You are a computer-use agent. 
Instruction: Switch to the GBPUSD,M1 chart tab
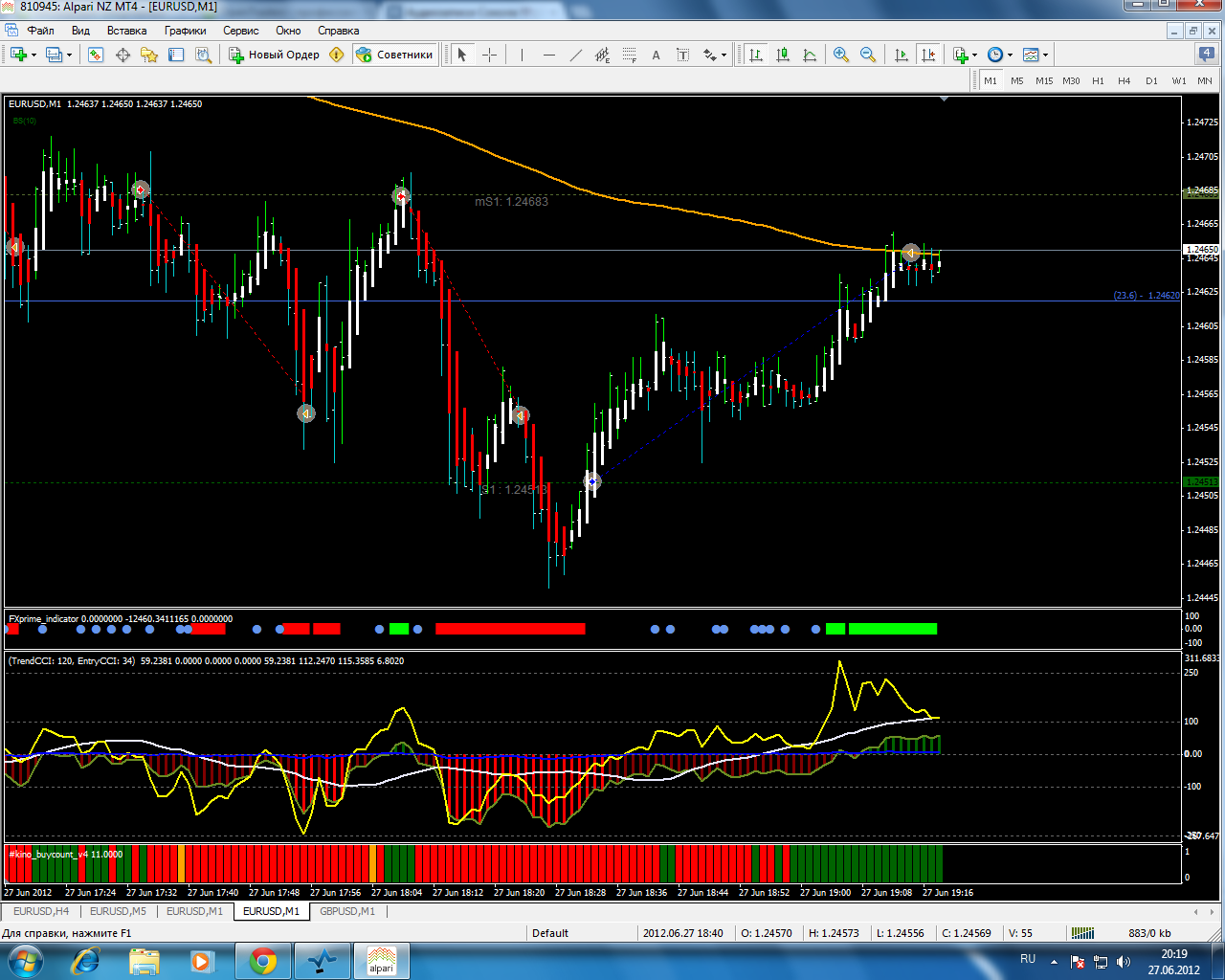coord(346,911)
